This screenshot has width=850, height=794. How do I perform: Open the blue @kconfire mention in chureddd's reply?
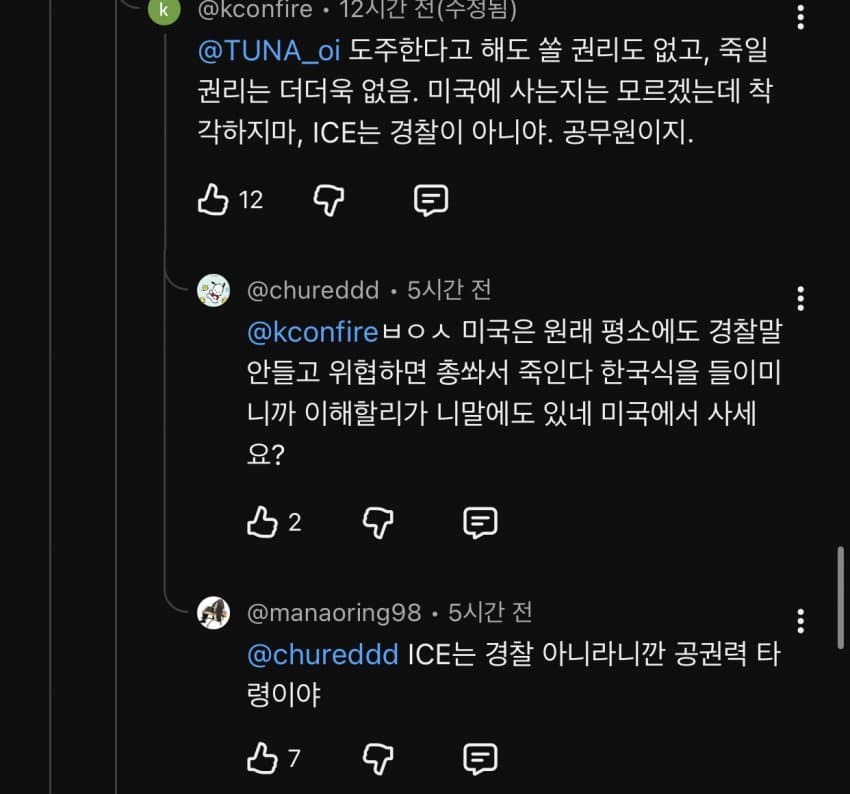(x=311, y=331)
